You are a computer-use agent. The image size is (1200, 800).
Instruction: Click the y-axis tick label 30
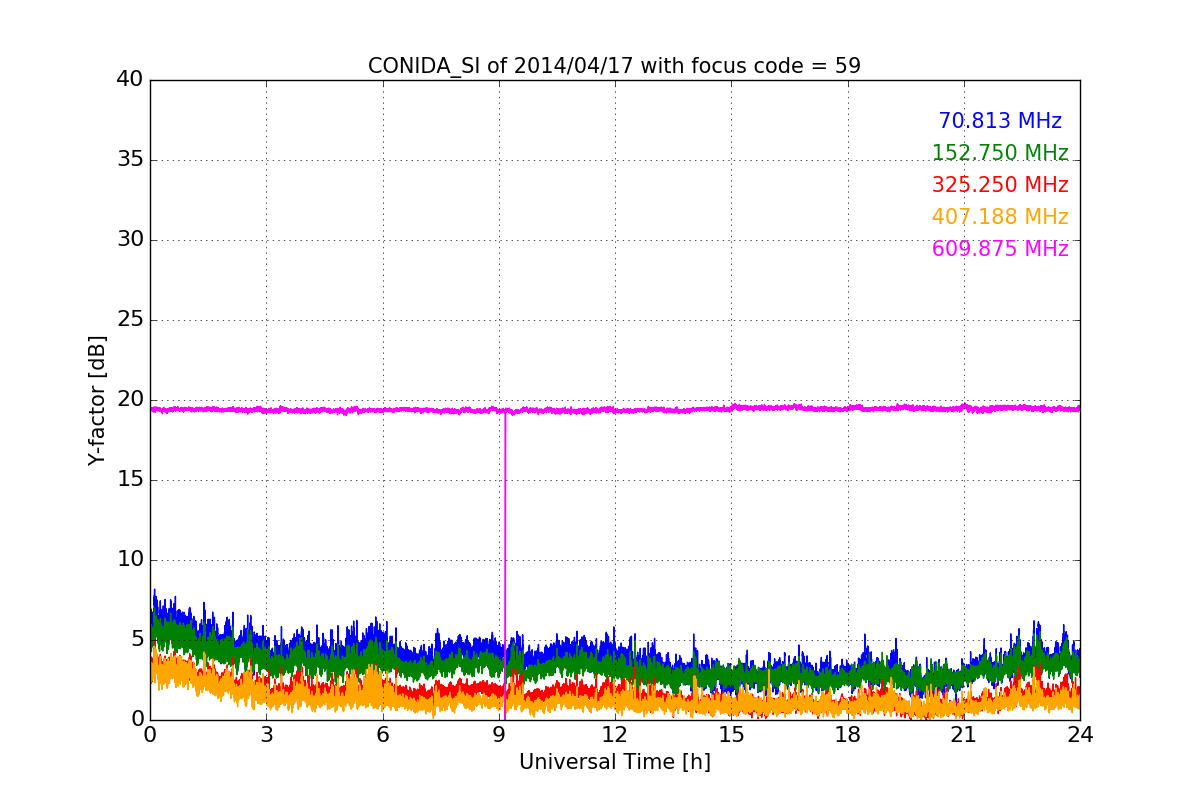[x=130, y=239]
